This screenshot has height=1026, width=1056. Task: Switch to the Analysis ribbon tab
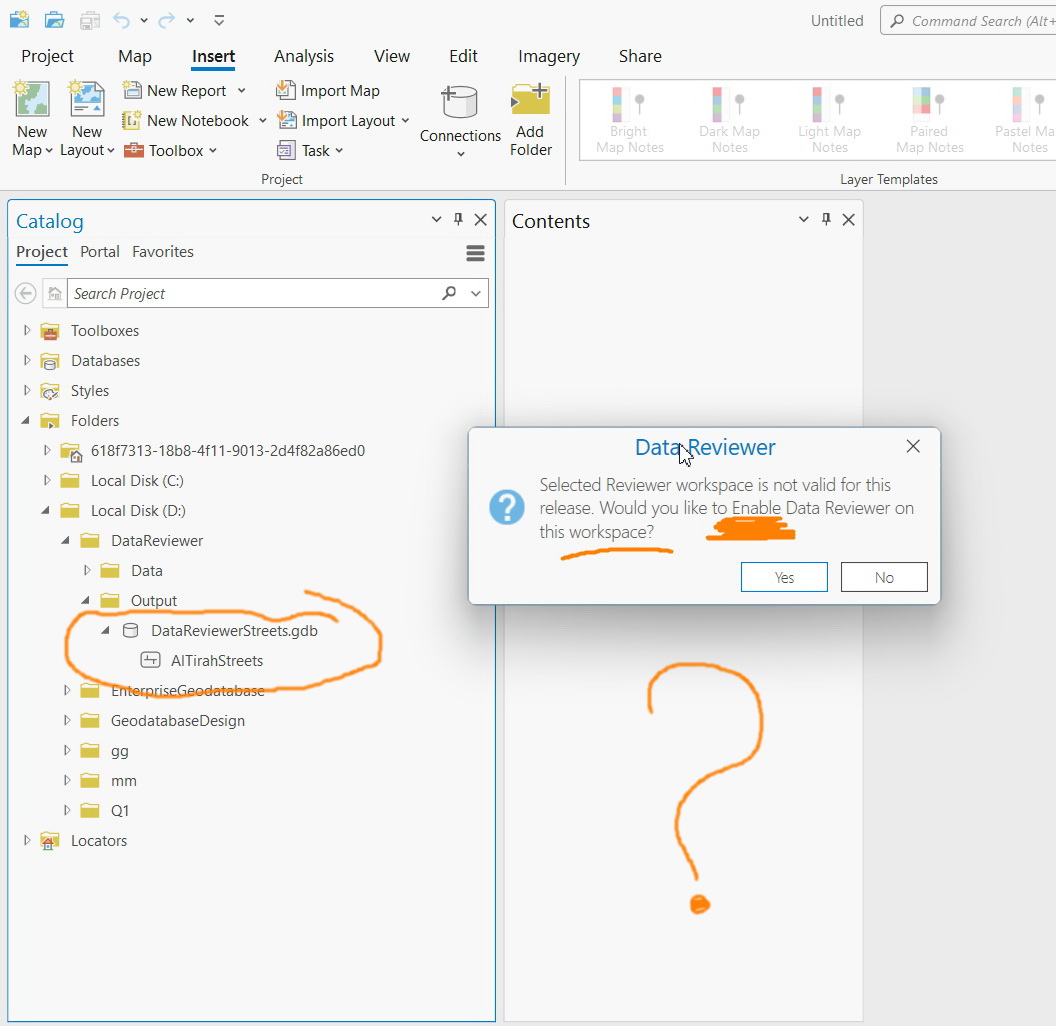click(x=303, y=56)
